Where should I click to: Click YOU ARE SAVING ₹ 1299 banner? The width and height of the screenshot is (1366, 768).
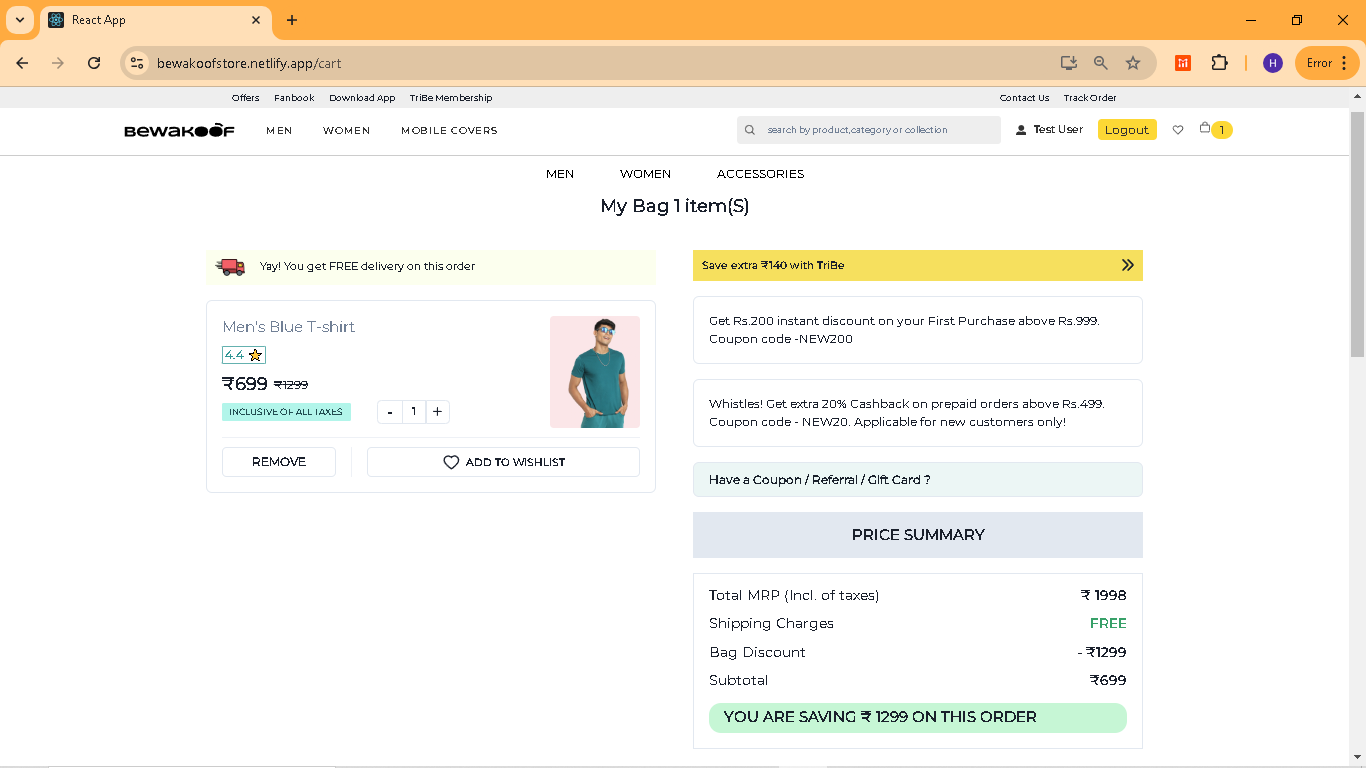pyautogui.click(x=918, y=717)
